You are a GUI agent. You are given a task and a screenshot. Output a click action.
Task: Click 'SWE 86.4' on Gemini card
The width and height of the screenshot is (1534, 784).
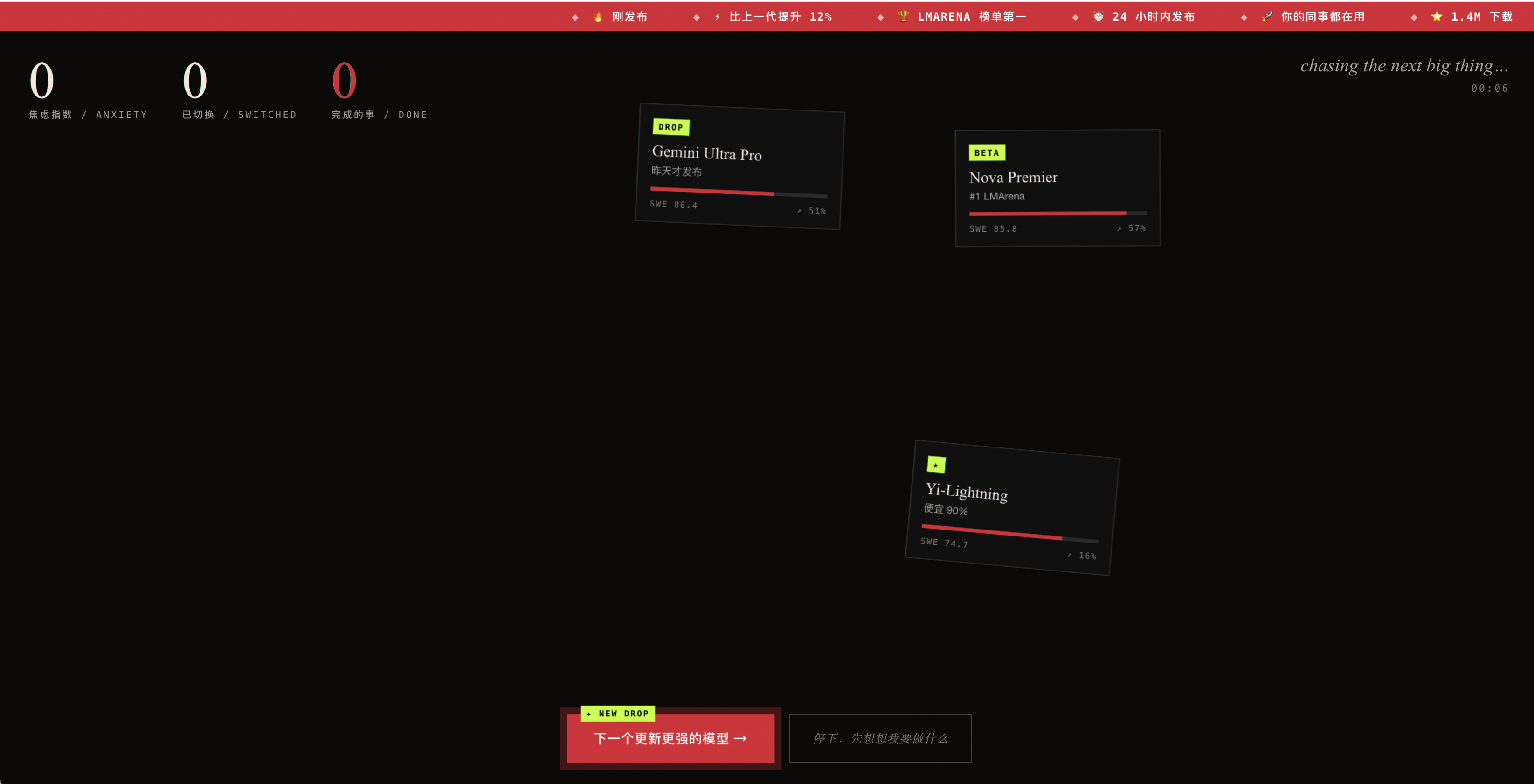coord(673,204)
